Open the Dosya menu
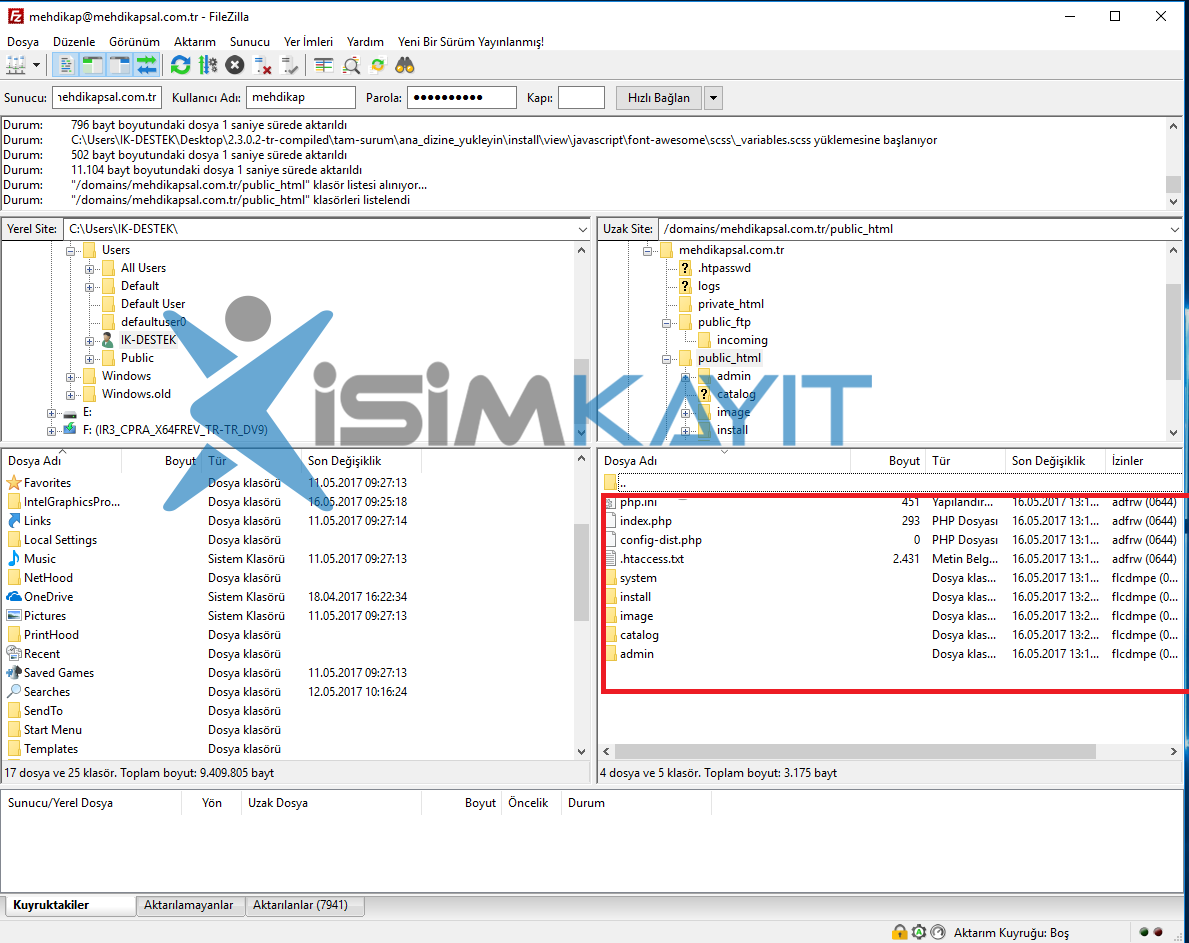Viewport: 1189px width, 943px height. (23, 42)
